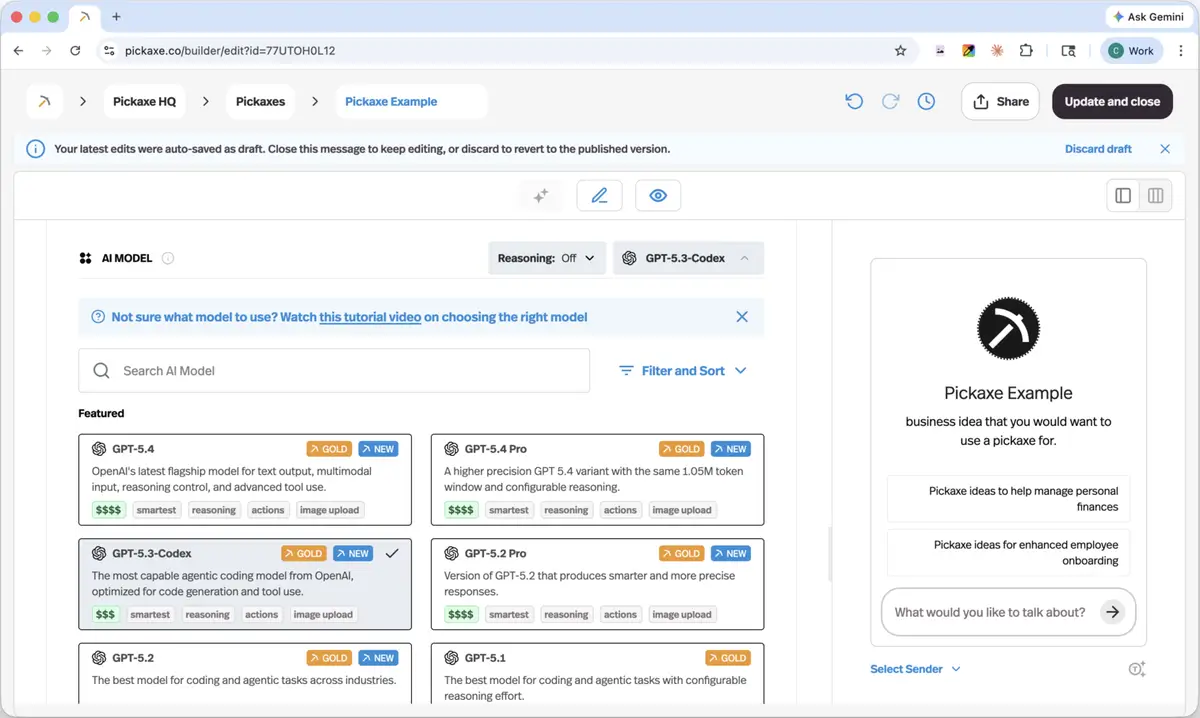Expand the Select Sender dropdown
This screenshot has width=1200, height=718.
[915, 669]
